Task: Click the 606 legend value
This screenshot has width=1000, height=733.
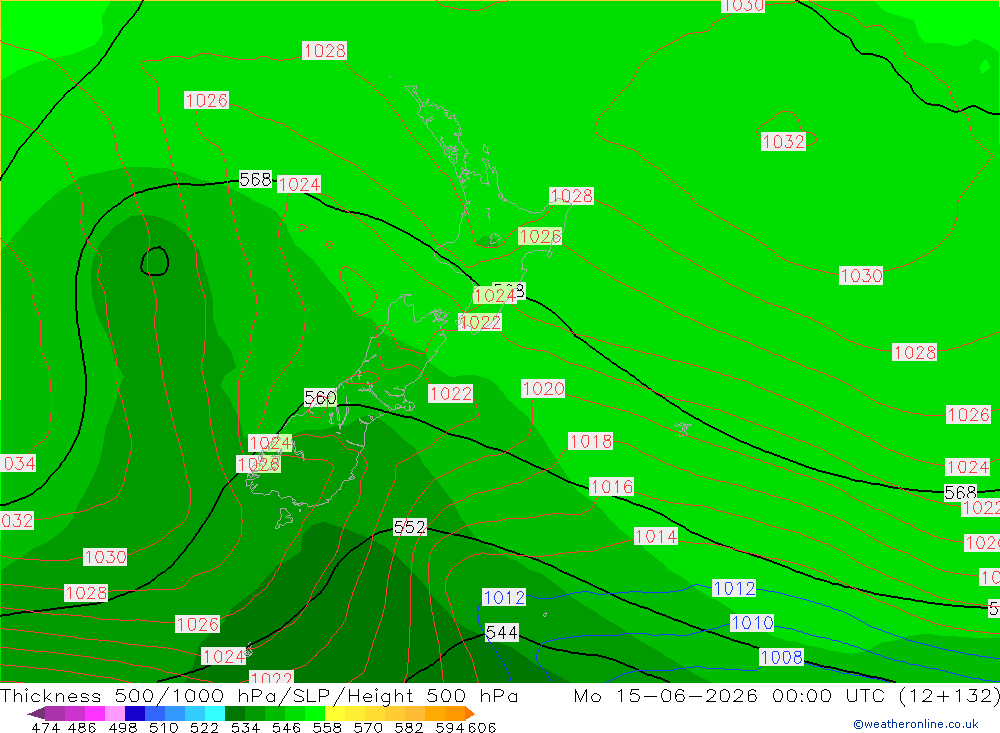Action: coord(481,727)
